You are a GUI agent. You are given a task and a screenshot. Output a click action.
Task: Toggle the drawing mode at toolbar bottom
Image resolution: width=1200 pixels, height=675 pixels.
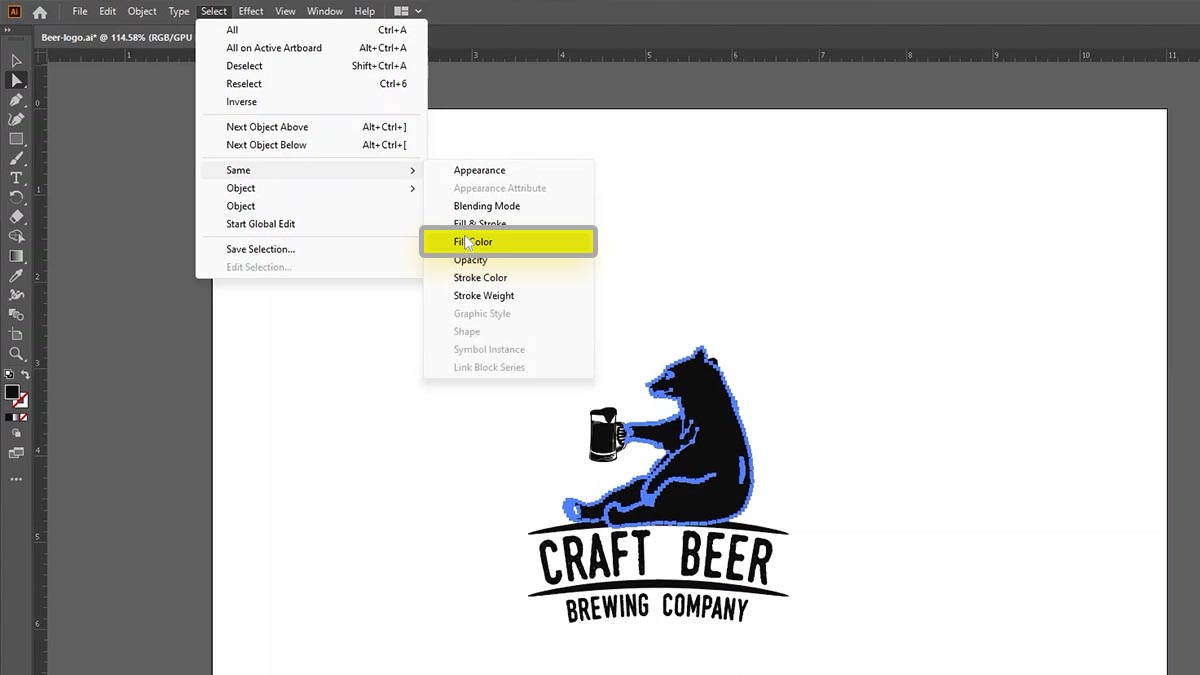coord(16,432)
